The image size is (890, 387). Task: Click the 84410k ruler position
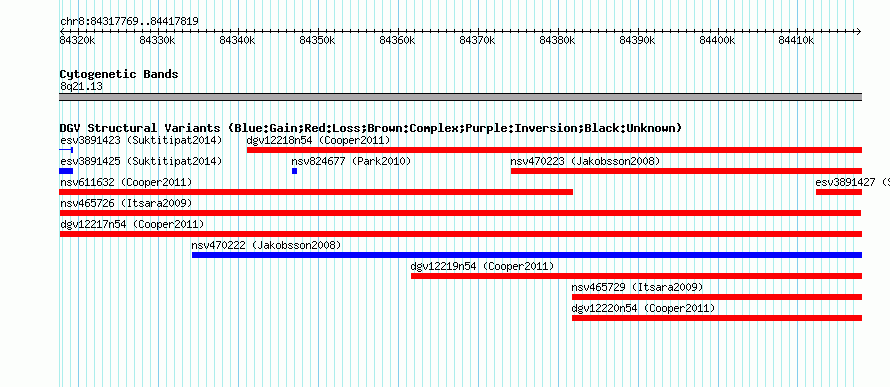click(796, 40)
